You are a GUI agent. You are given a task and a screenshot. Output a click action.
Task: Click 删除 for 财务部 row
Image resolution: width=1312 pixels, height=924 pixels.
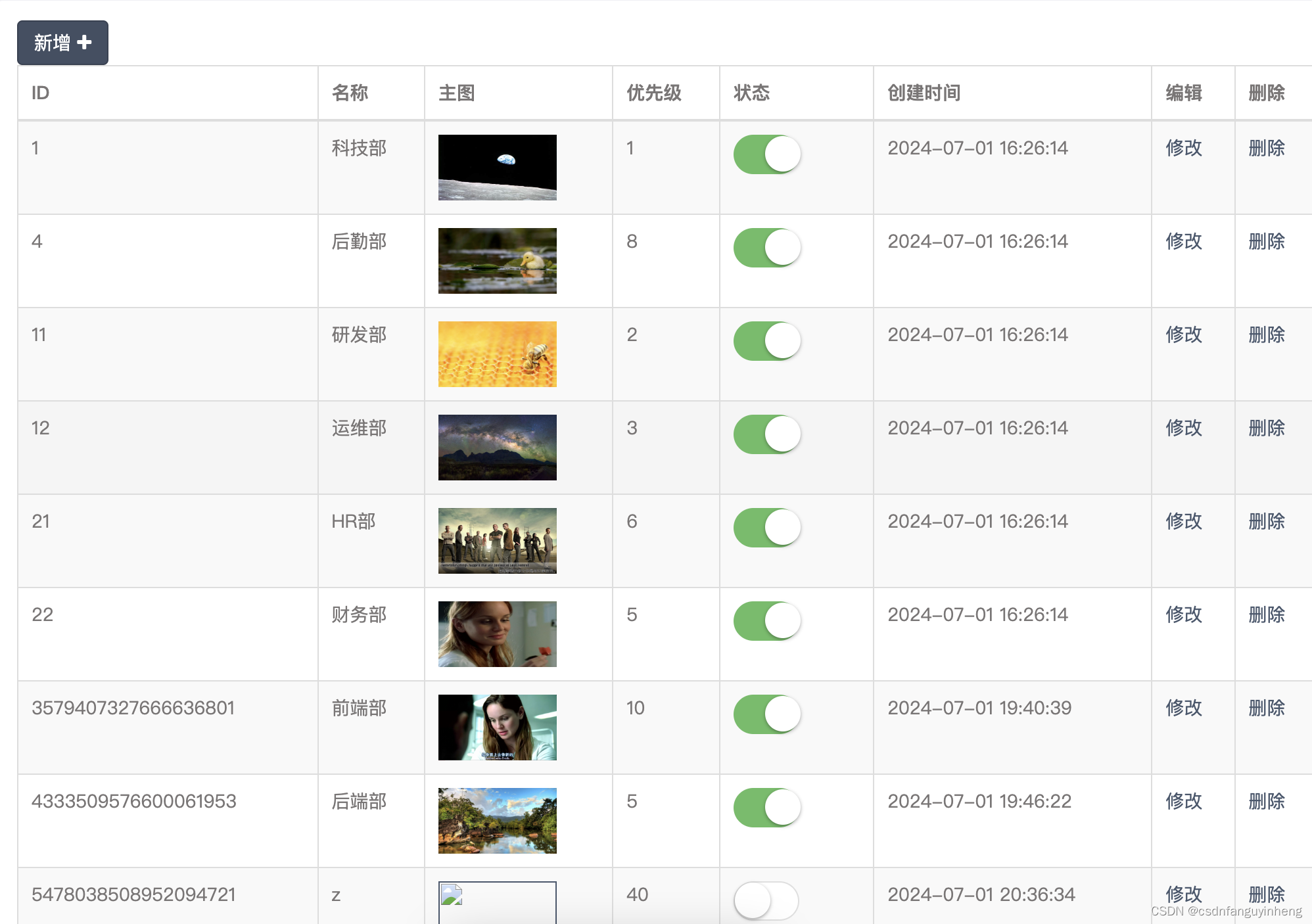(x=1266, y=614)
